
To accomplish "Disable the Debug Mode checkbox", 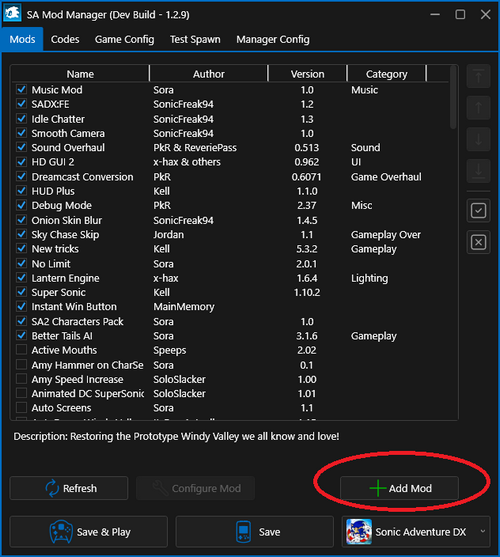I will tap(21, 205).
